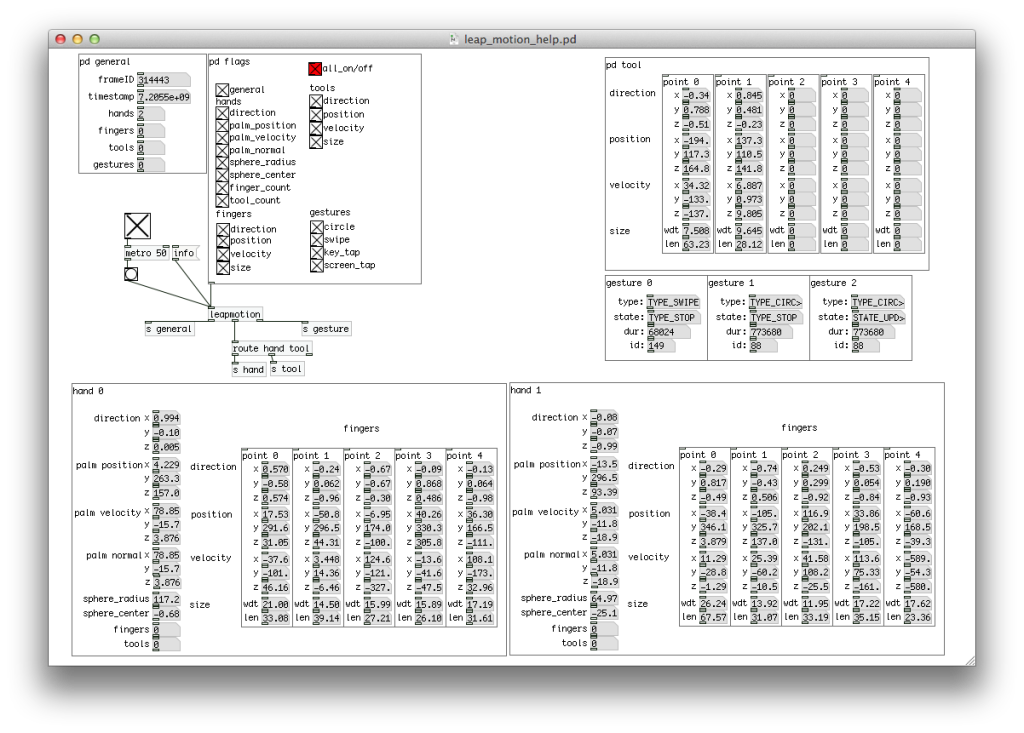This screenshot has width=1024, height=733.
Task: Click the bang object below metro 50
Action: 131,275
